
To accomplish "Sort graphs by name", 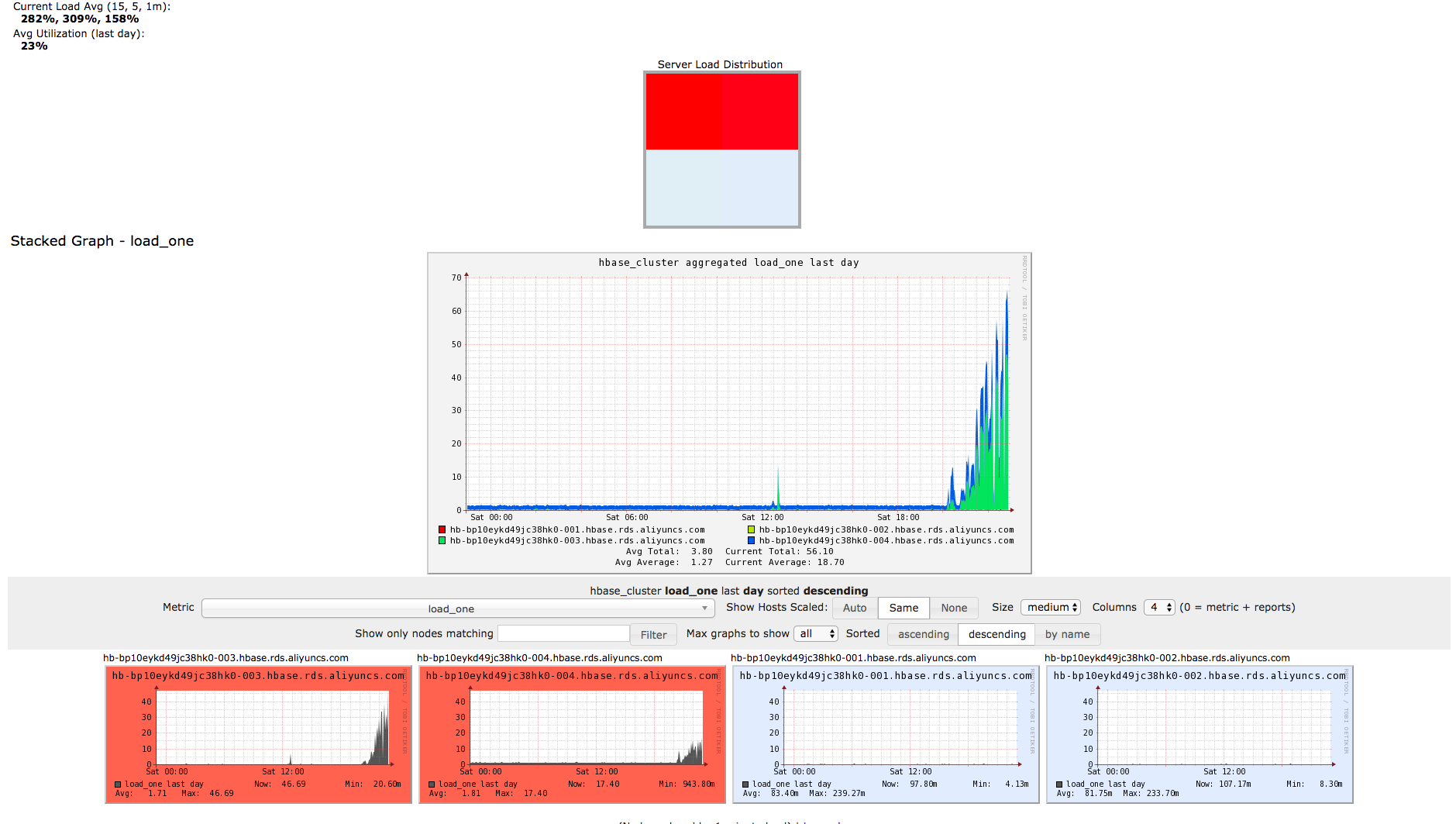I will coord(1067,634).
